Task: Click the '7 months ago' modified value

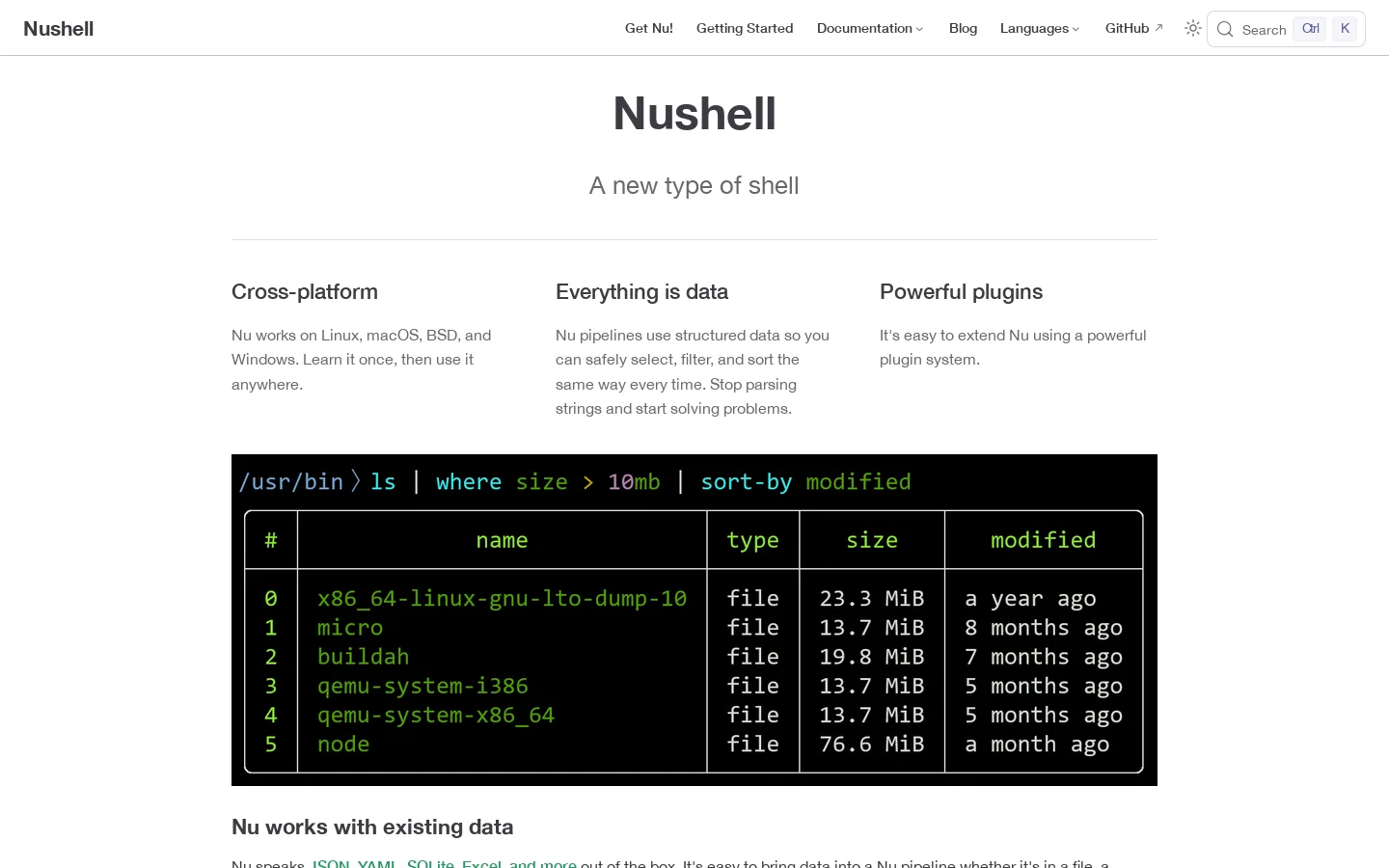Action: click(1044, 658)
